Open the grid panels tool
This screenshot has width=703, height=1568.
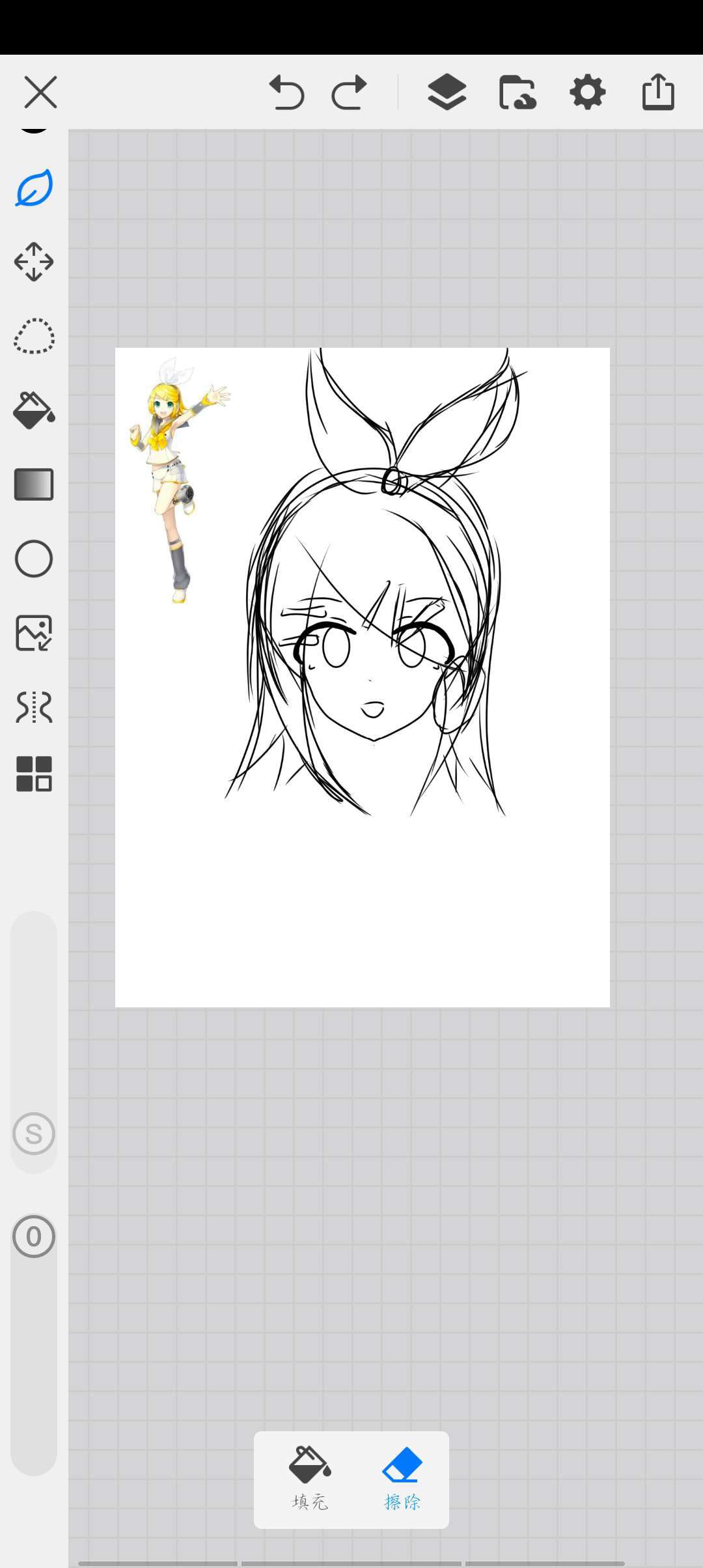coord(34,774)
